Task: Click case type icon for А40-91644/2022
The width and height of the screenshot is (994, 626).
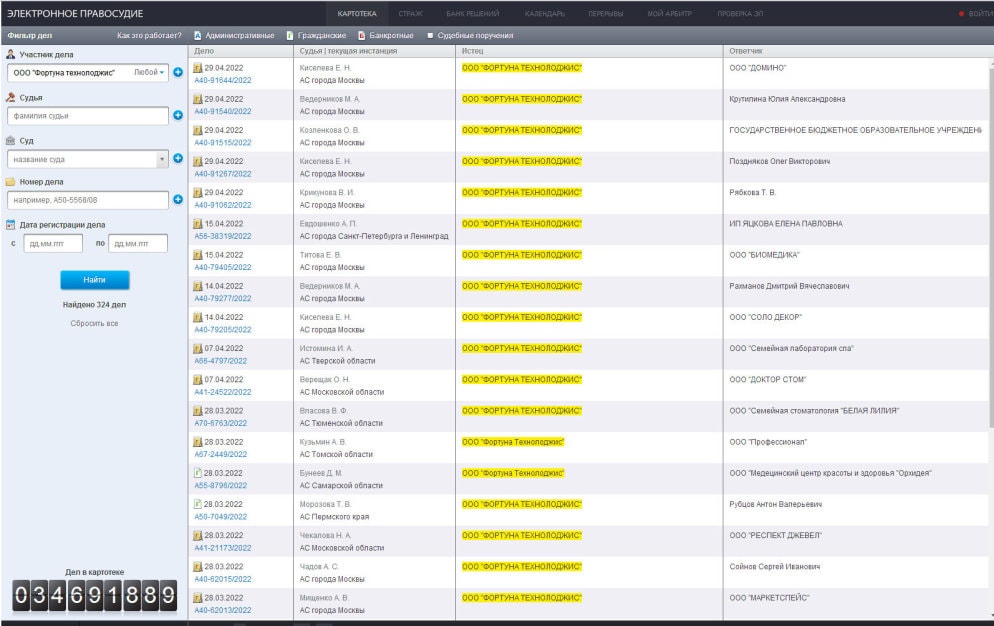Action: click(x=198, y=68)
